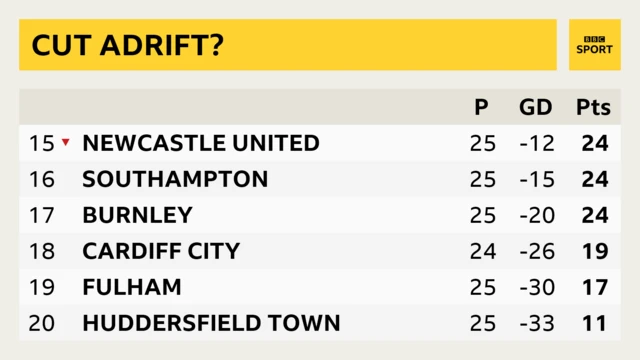Select the CUT ADRIFT? yellow title banner
This screenshot has width=640, height=360.
[288, 44]
